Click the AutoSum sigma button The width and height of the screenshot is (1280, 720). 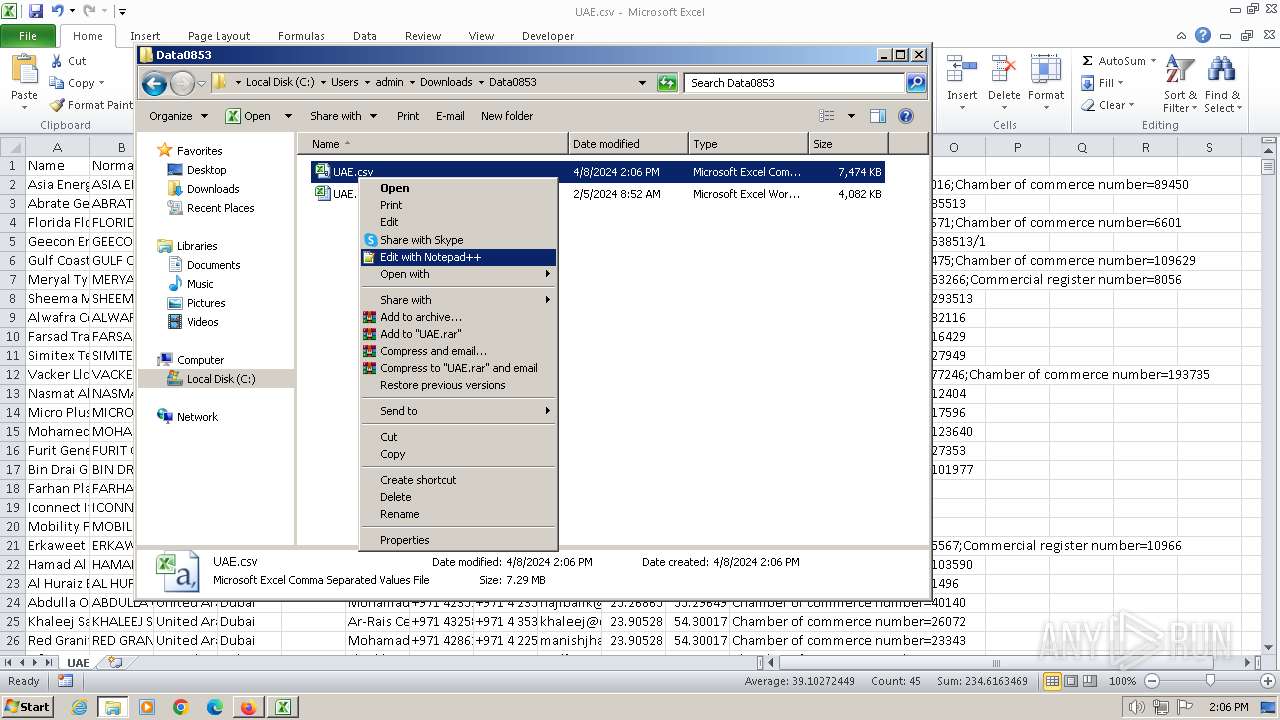click(x=1119, y=61)
